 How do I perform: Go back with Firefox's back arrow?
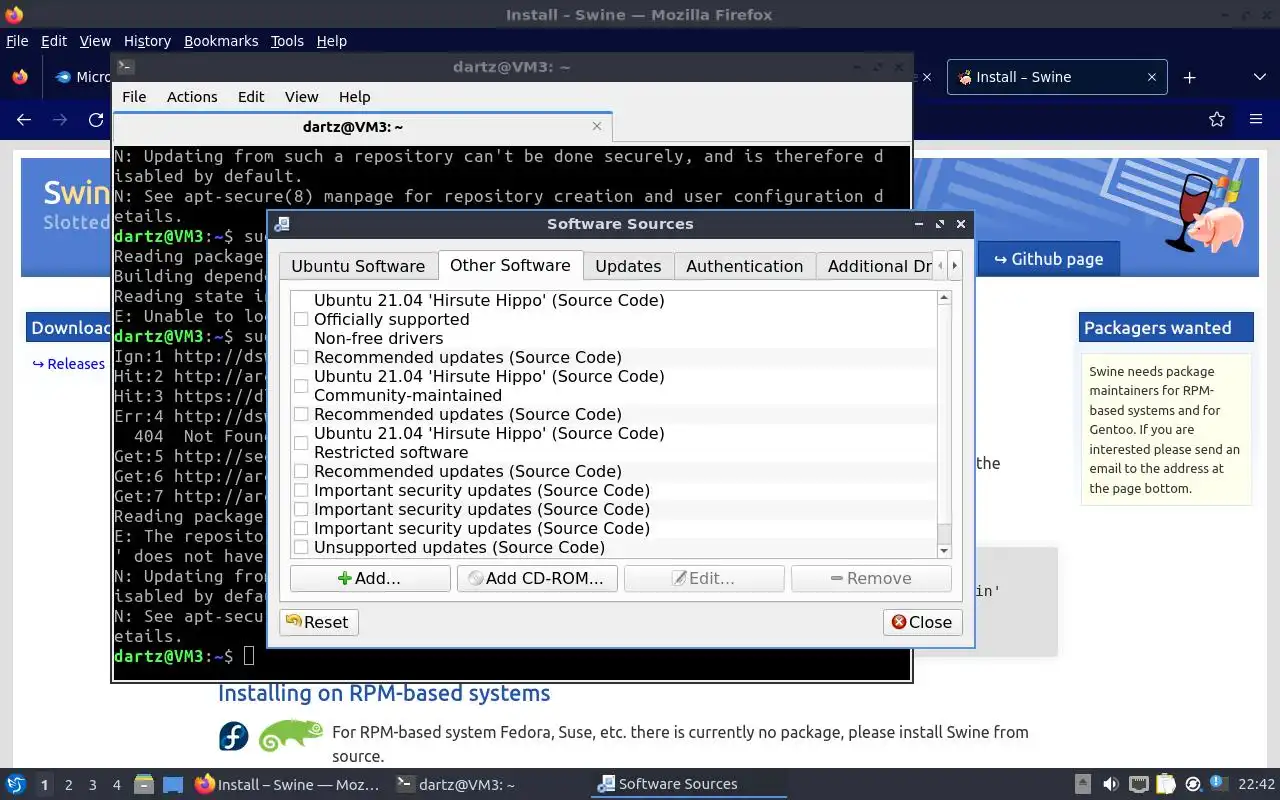click(24, 120)
